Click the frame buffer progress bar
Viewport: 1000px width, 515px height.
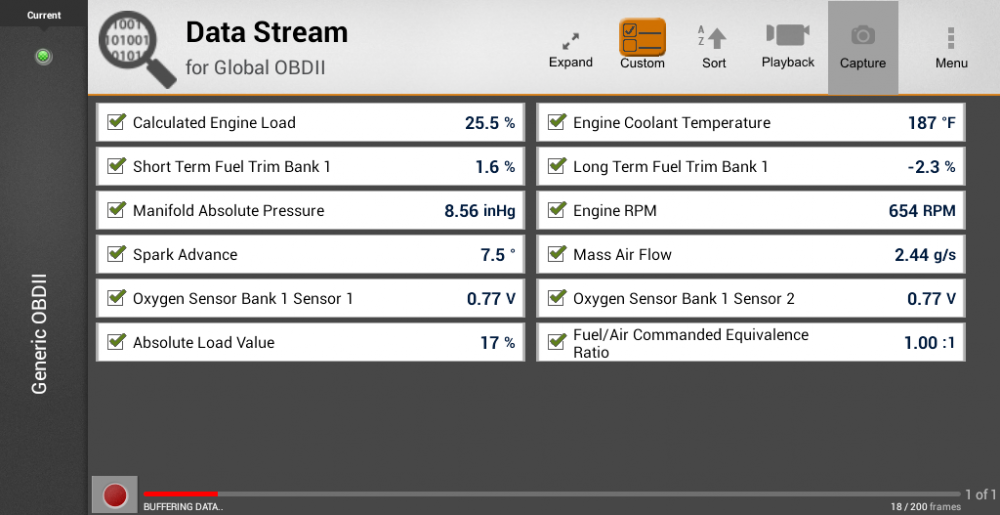(552, 494)
